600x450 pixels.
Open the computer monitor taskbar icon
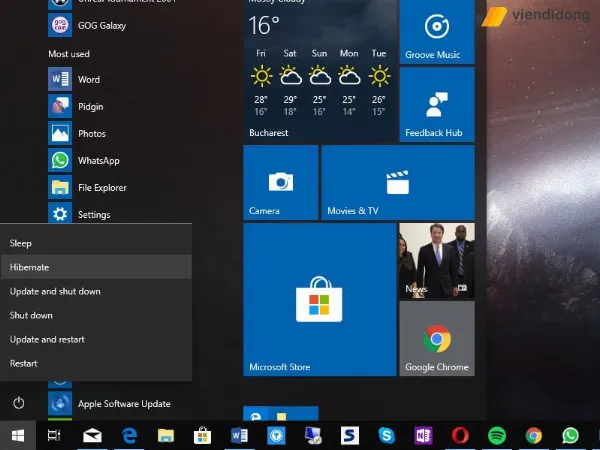click(313, 435)
